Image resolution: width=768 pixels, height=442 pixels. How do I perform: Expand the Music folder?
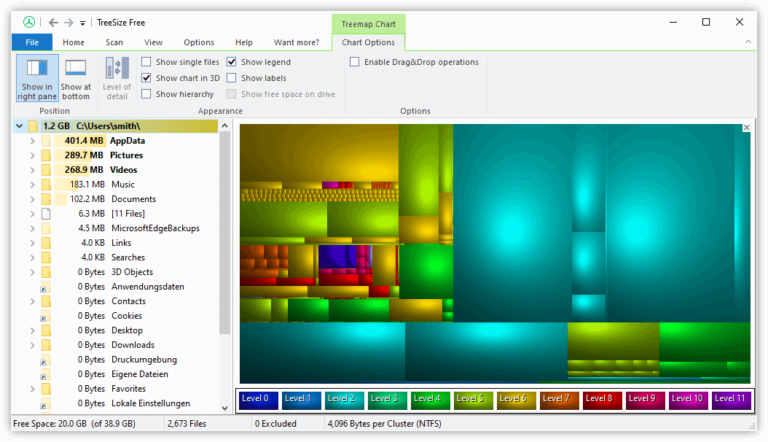[32, 185]
